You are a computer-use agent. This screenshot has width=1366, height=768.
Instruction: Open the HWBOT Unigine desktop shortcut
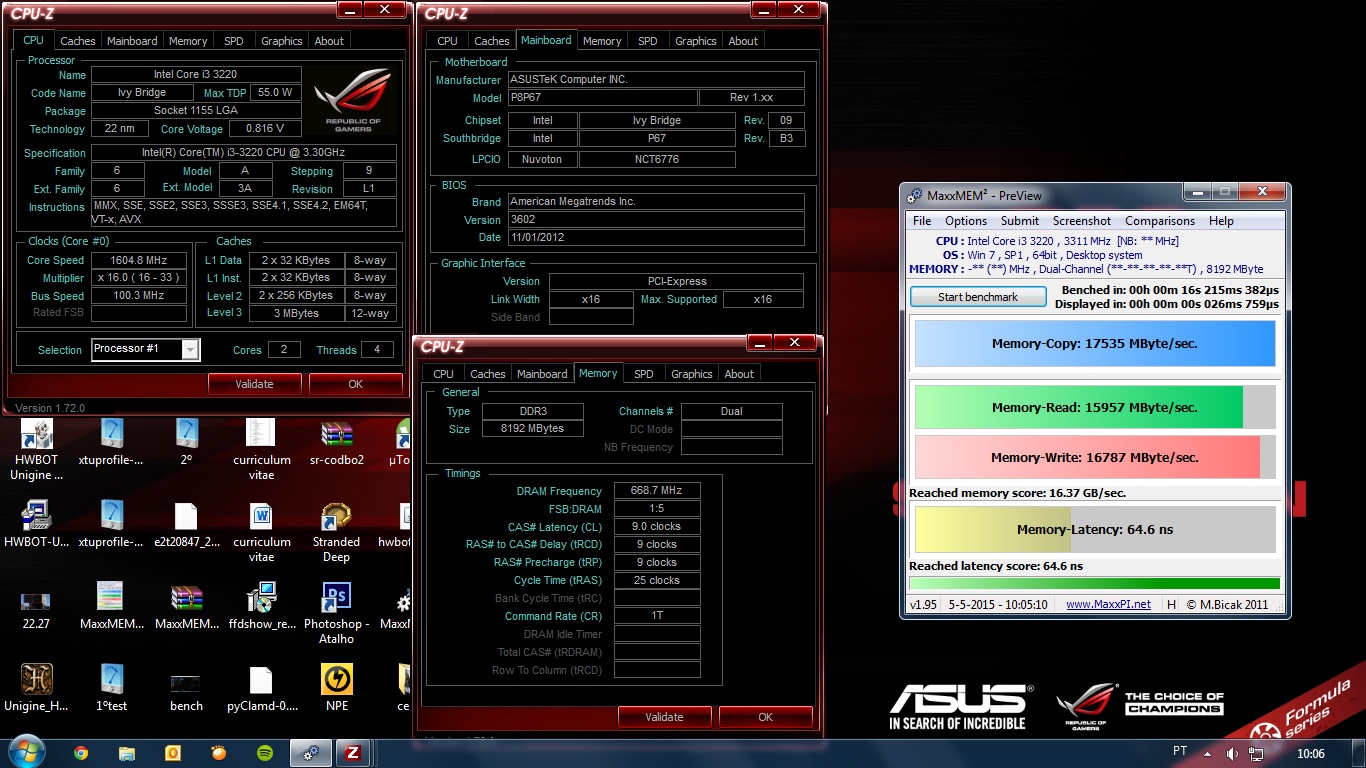pyautogui.click(x=36, y=450)
